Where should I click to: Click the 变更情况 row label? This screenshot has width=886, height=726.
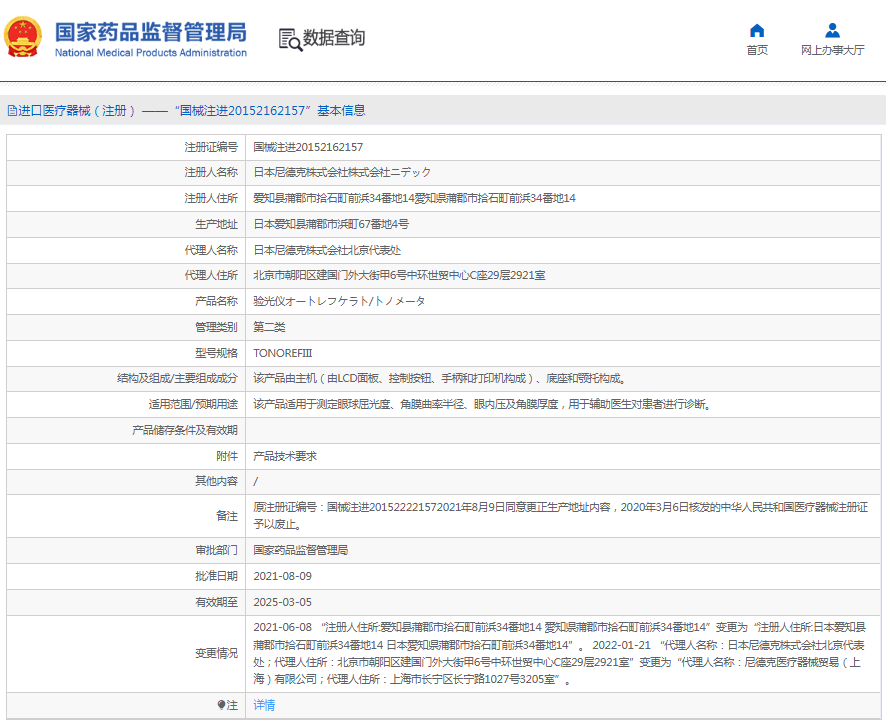click(216, 653)
